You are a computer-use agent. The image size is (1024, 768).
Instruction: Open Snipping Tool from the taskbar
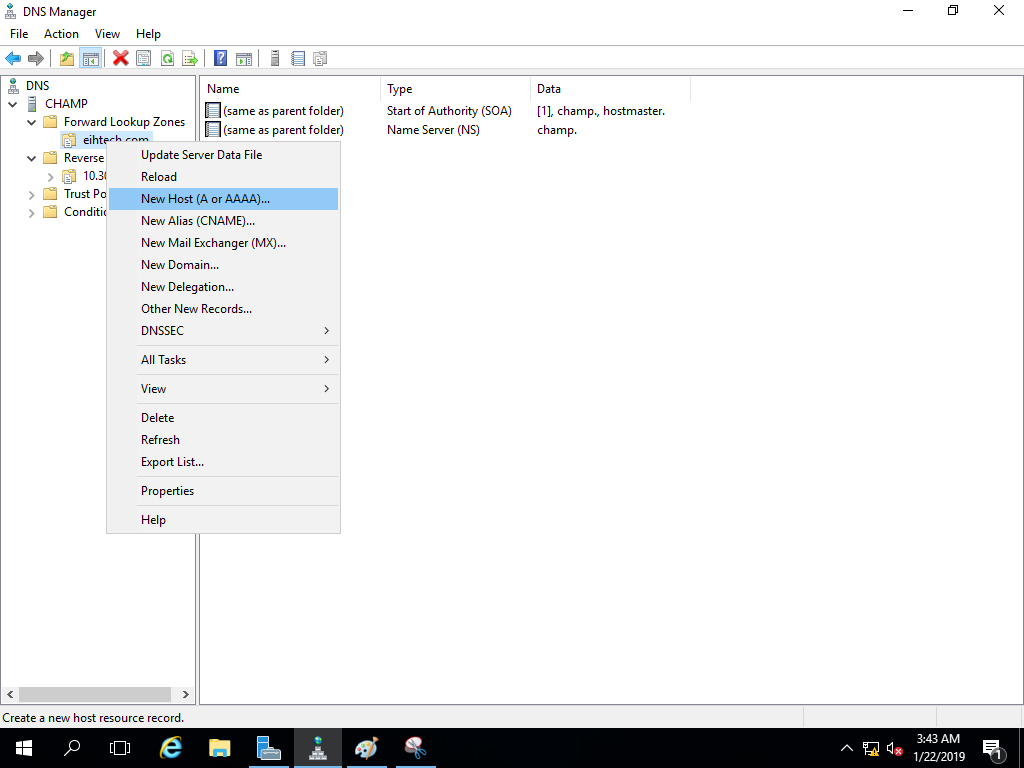pyautogui.click(x=415, y=748)
